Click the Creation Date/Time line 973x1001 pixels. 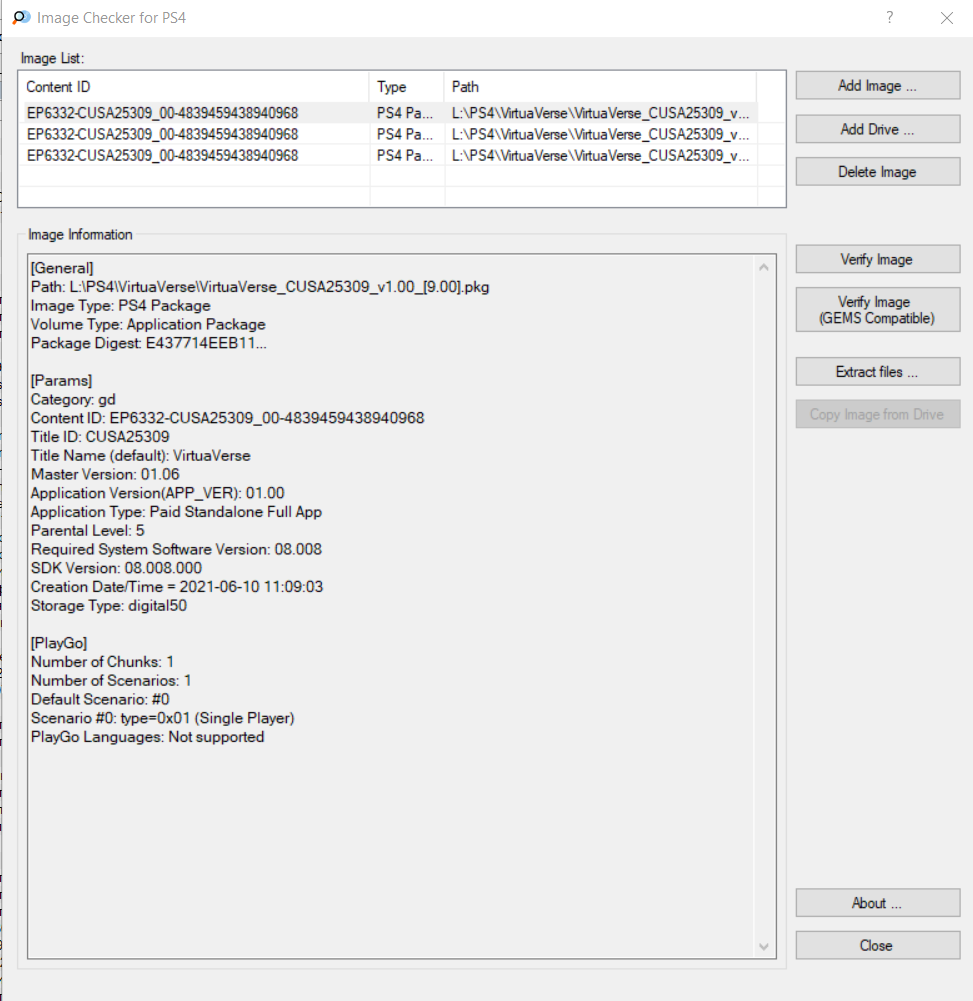(x=177, y=587)
